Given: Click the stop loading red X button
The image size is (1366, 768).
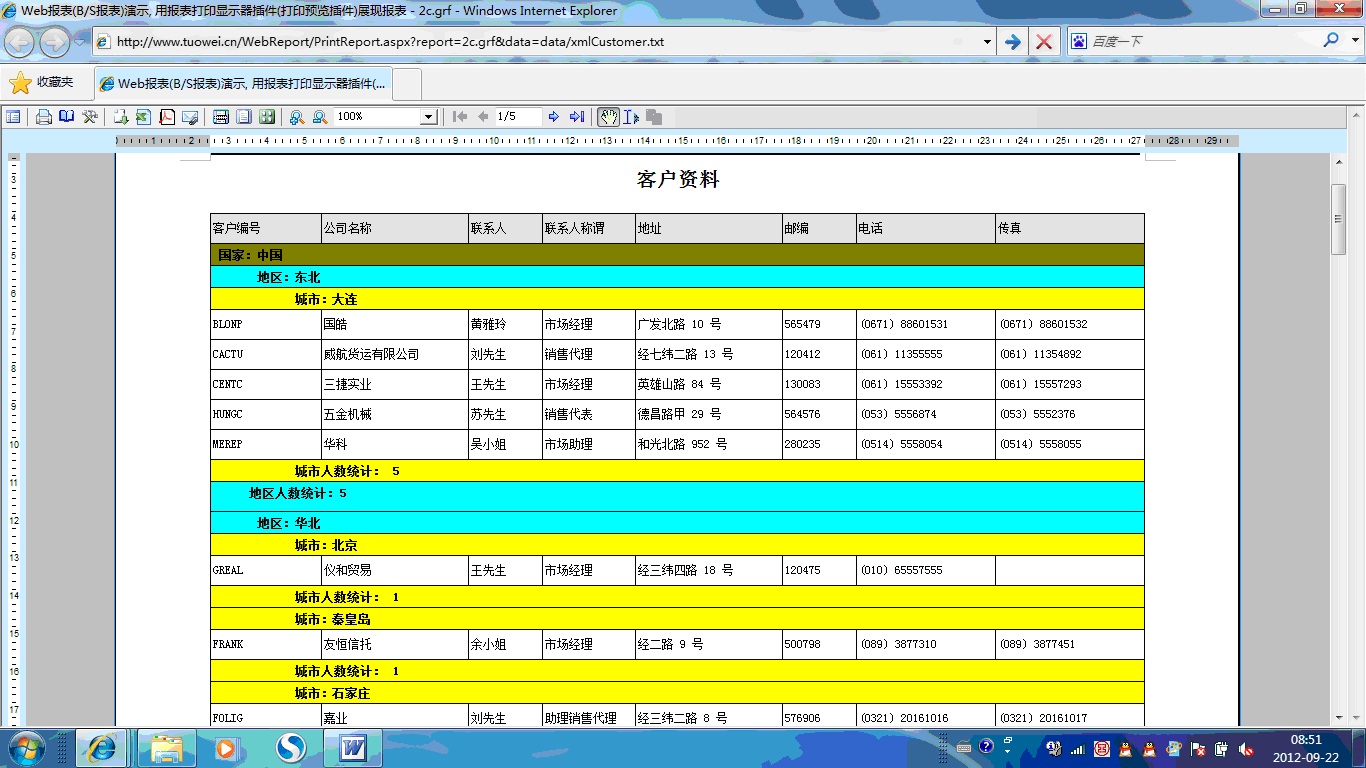Looking at the screenshot, I should (x=1043, y=42).
